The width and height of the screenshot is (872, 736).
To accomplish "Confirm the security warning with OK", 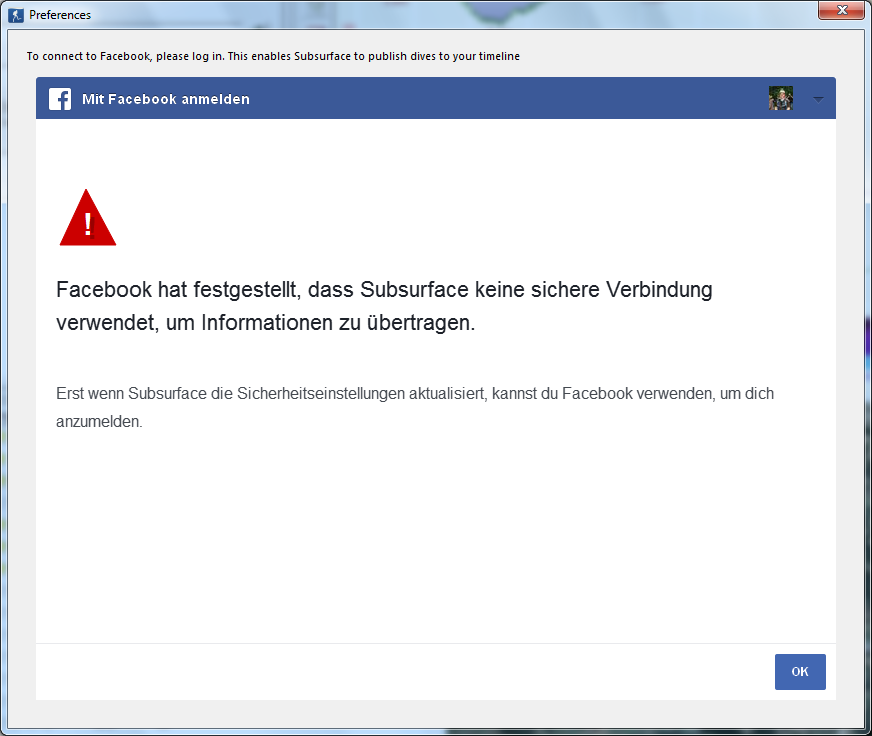I will click(x=800, y=671).
